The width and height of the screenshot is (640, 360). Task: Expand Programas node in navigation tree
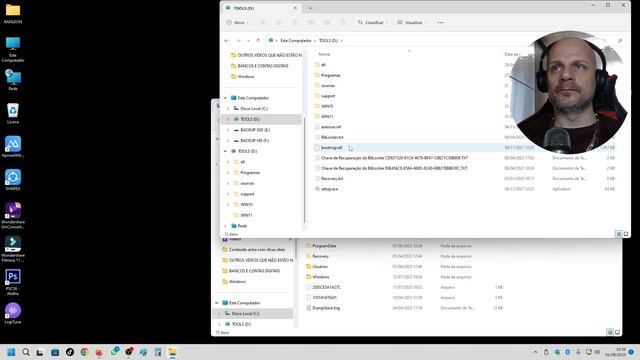[x=228, y=173]
